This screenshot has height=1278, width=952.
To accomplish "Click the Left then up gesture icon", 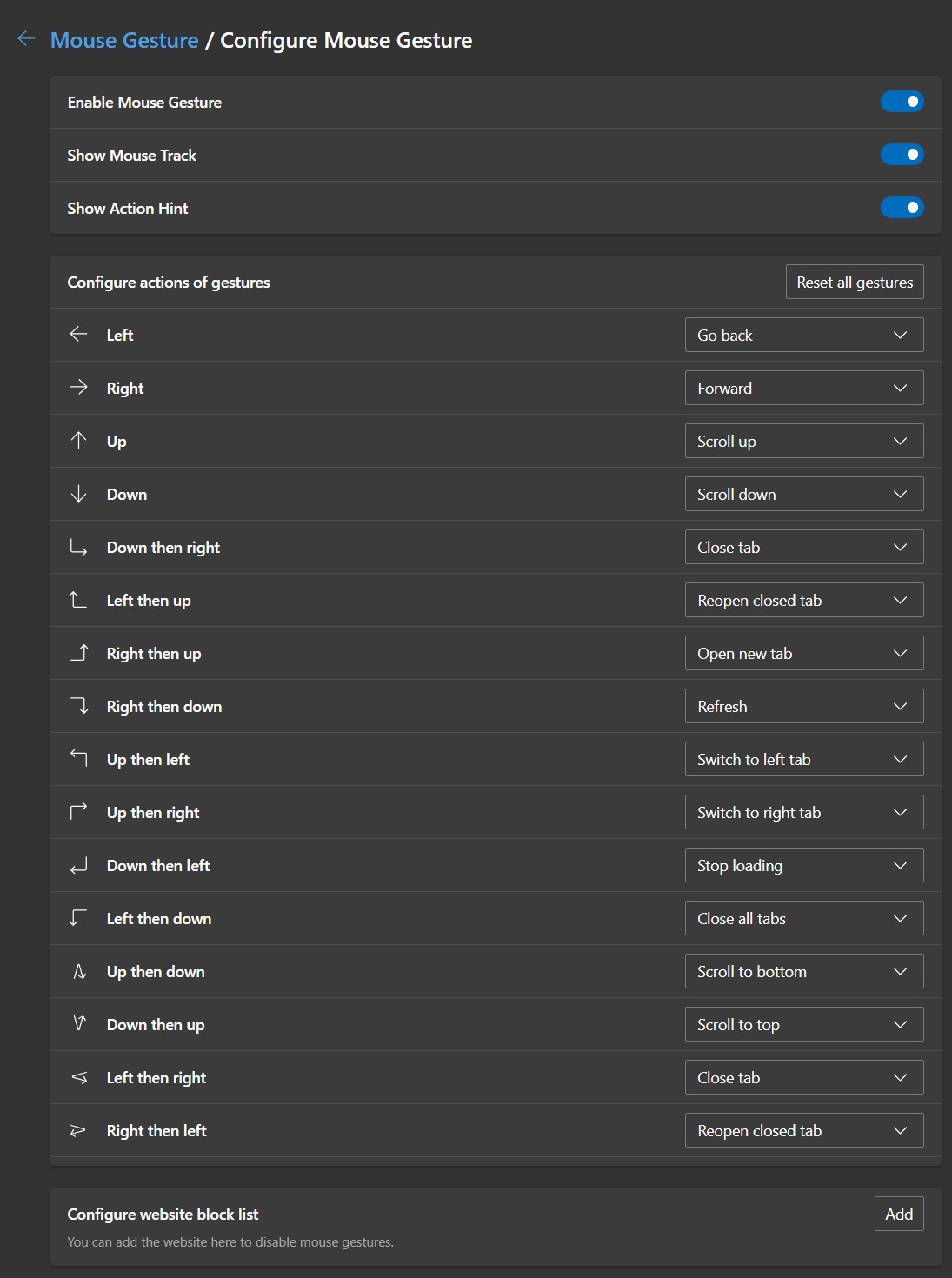I will tap(79, 600).
